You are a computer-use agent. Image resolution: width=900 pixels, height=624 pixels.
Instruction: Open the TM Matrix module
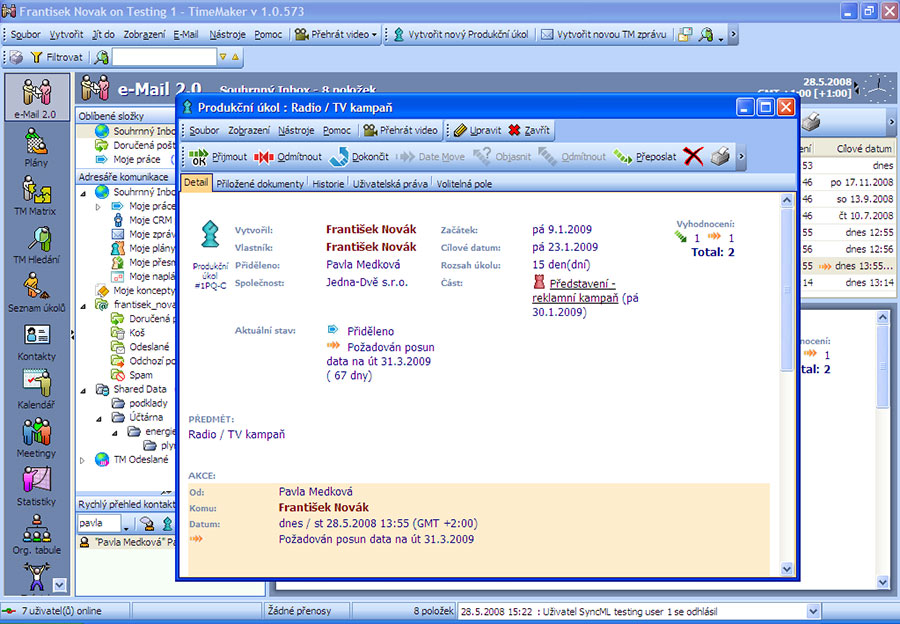pos(37,195)
